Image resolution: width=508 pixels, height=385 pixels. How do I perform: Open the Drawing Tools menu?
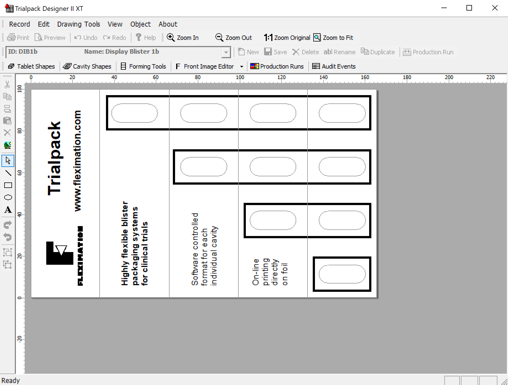78,24
